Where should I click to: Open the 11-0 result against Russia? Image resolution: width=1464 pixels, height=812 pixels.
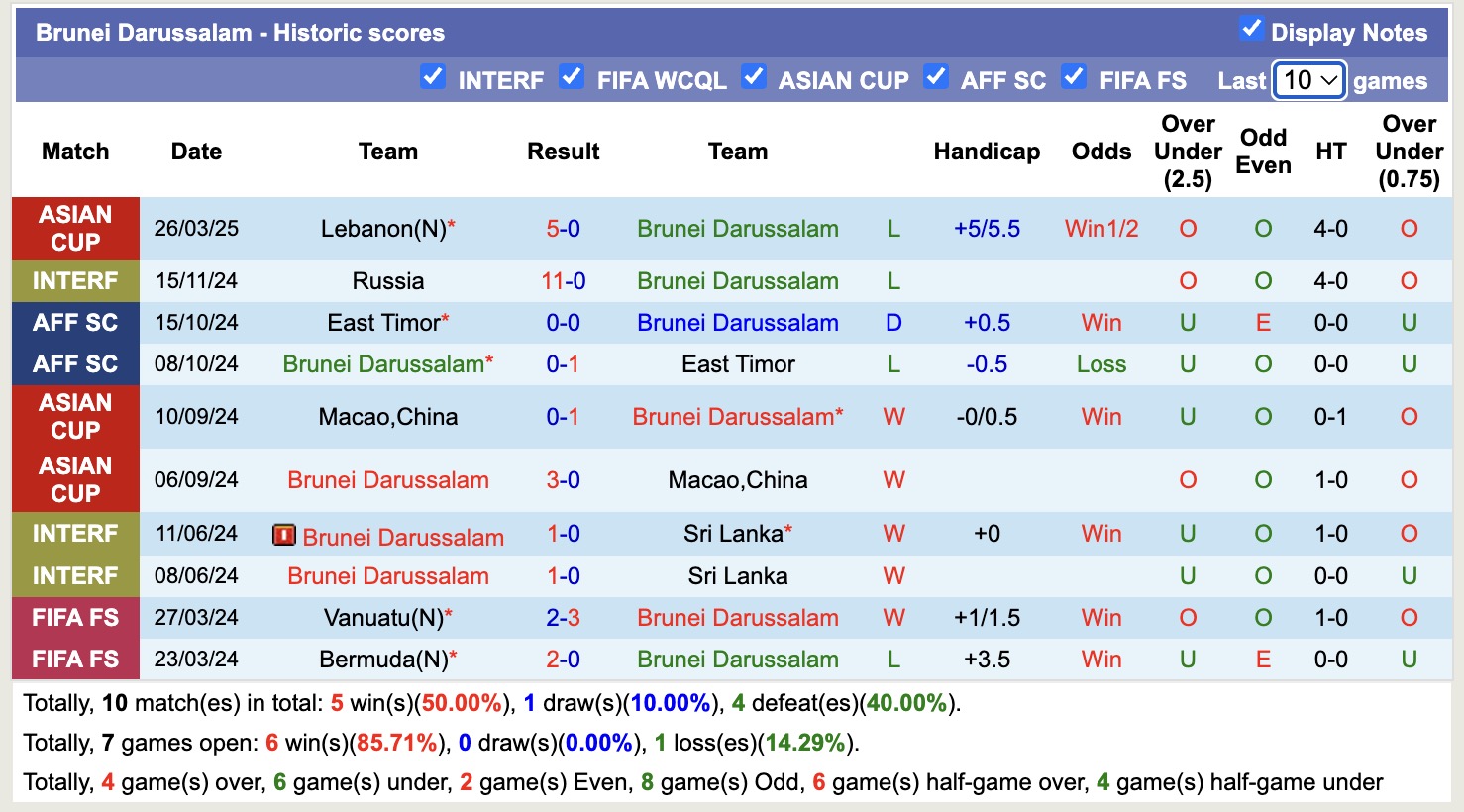point(563,281)
